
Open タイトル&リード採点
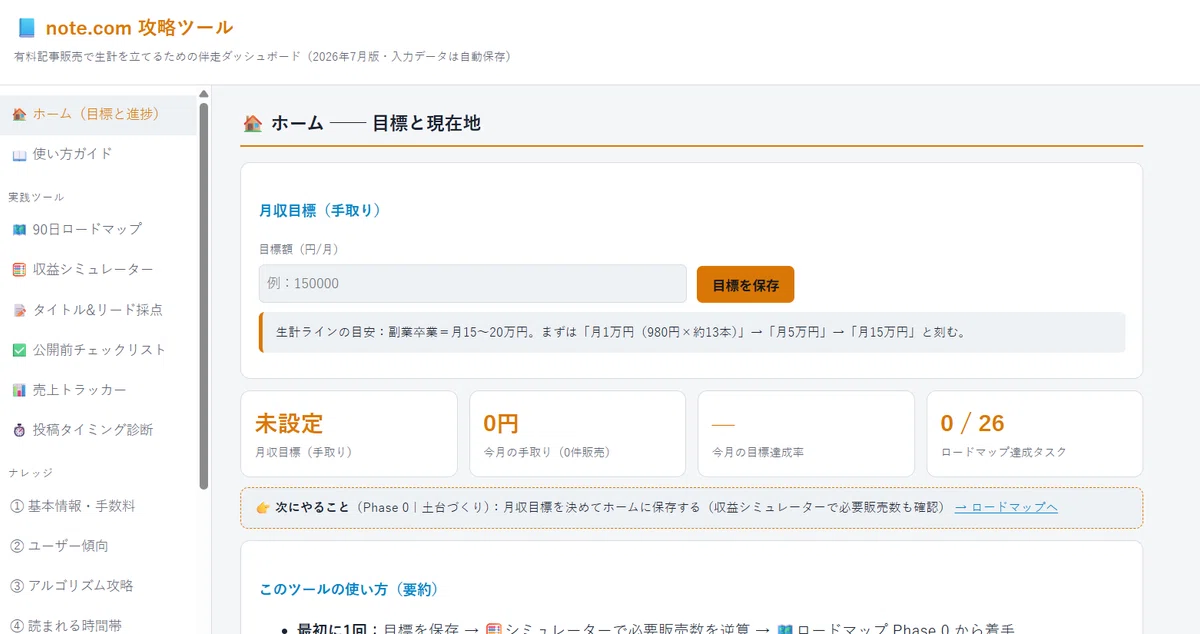point(98,309)
